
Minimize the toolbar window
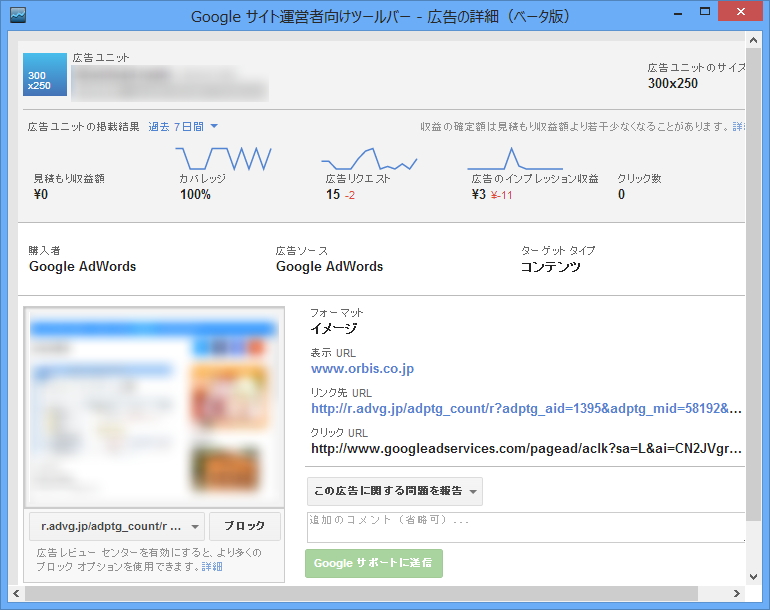coord(678,13)
